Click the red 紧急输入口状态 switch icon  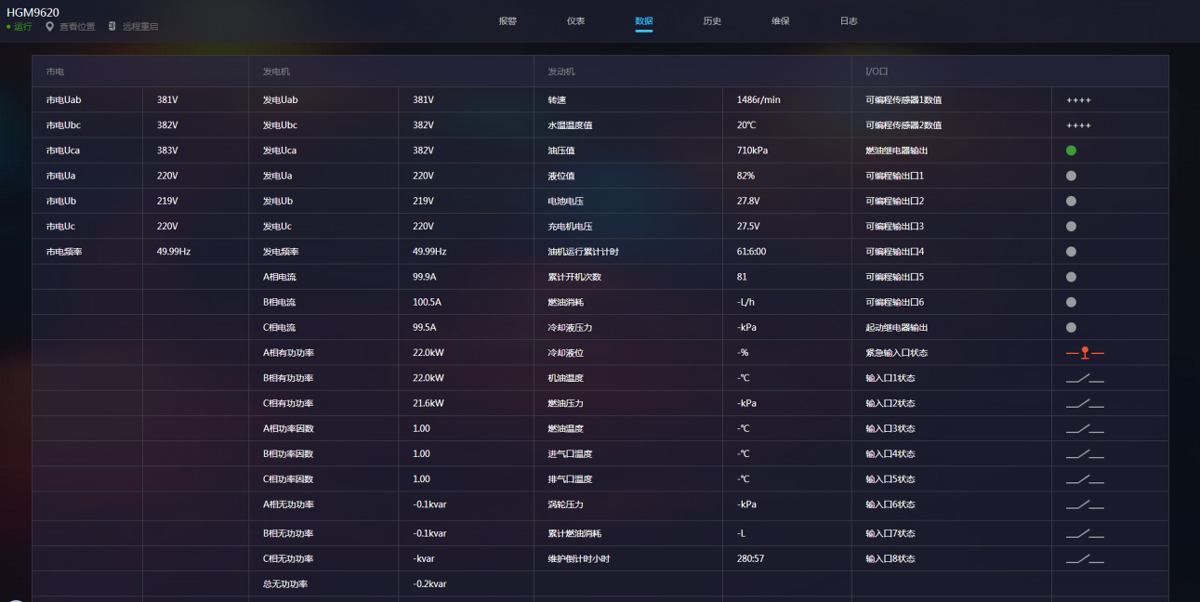click(1084, 353)
